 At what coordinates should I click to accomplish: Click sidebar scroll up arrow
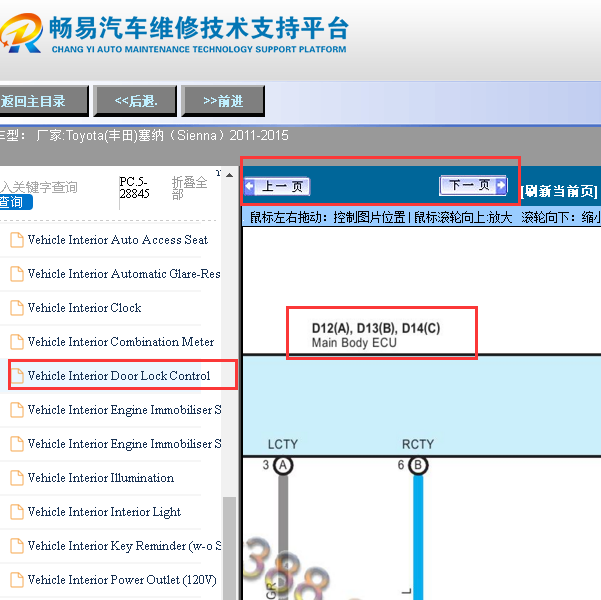coord(229,175)
